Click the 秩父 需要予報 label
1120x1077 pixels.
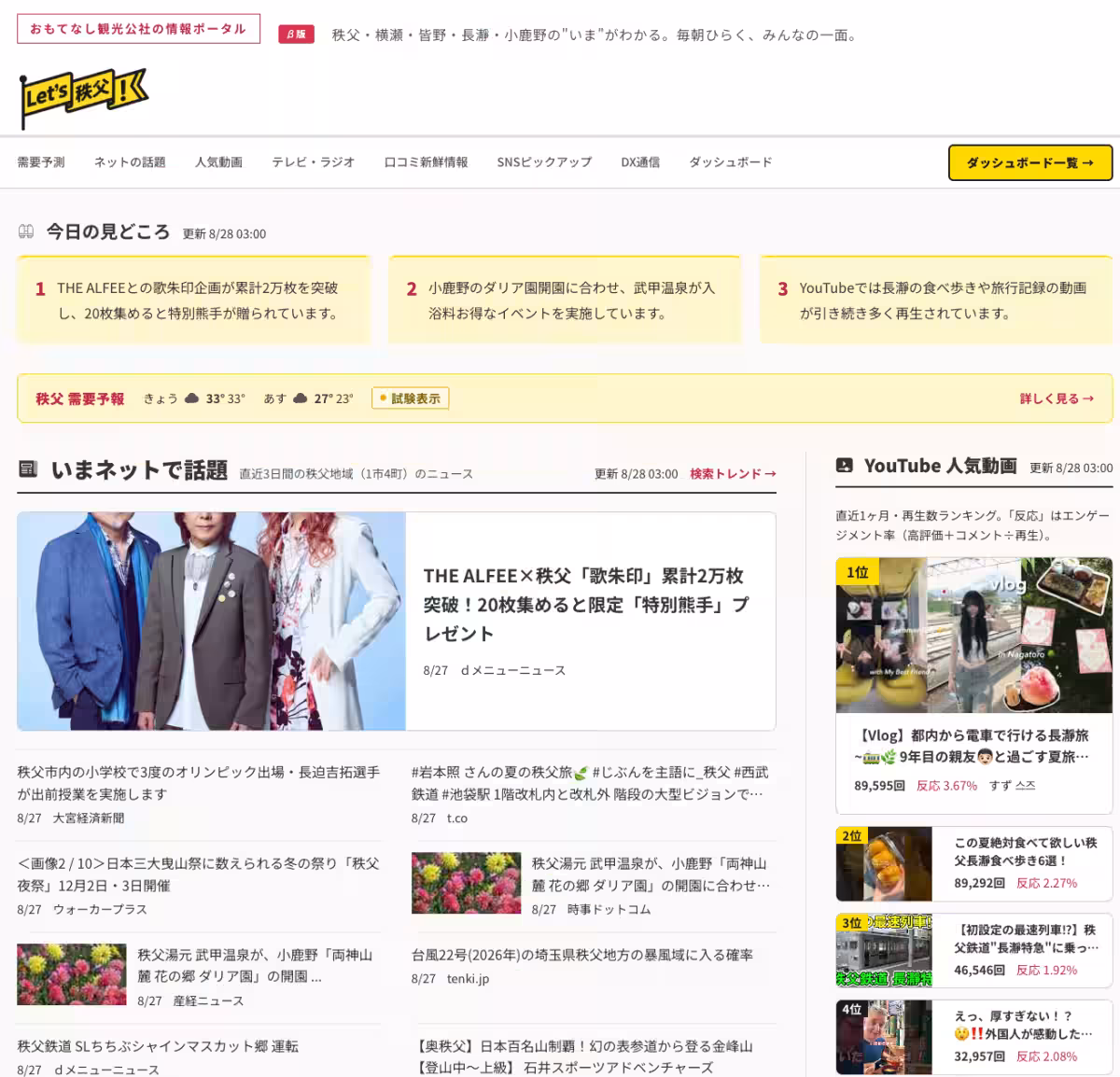(80, 399)
